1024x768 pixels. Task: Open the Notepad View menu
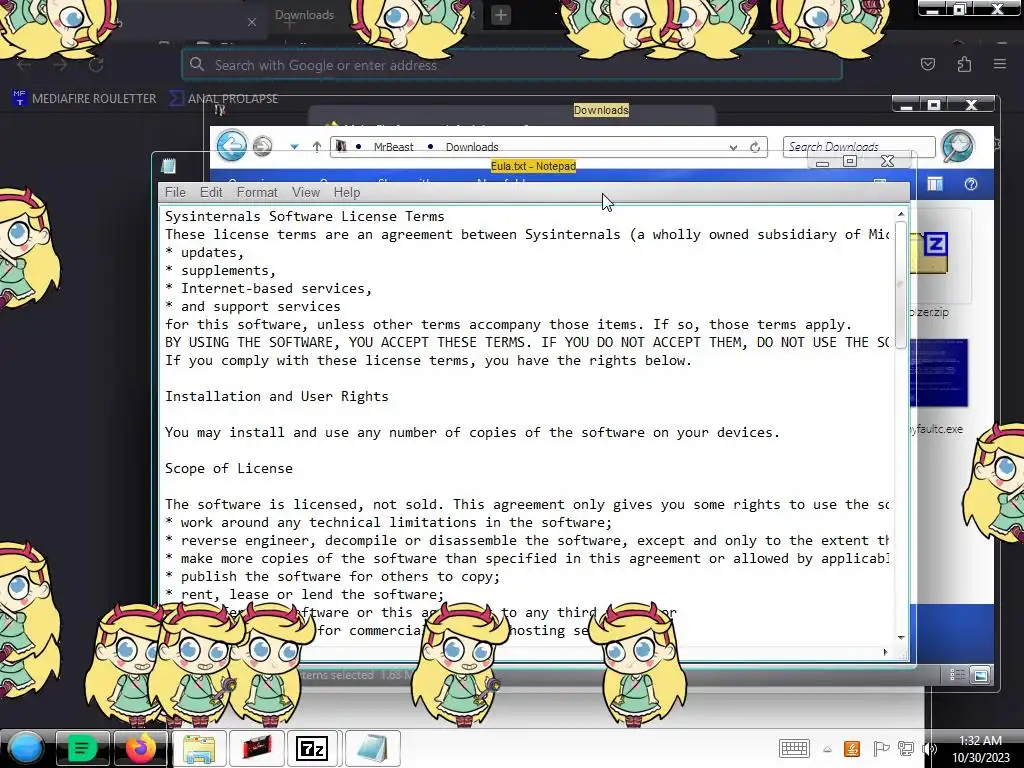306,192
